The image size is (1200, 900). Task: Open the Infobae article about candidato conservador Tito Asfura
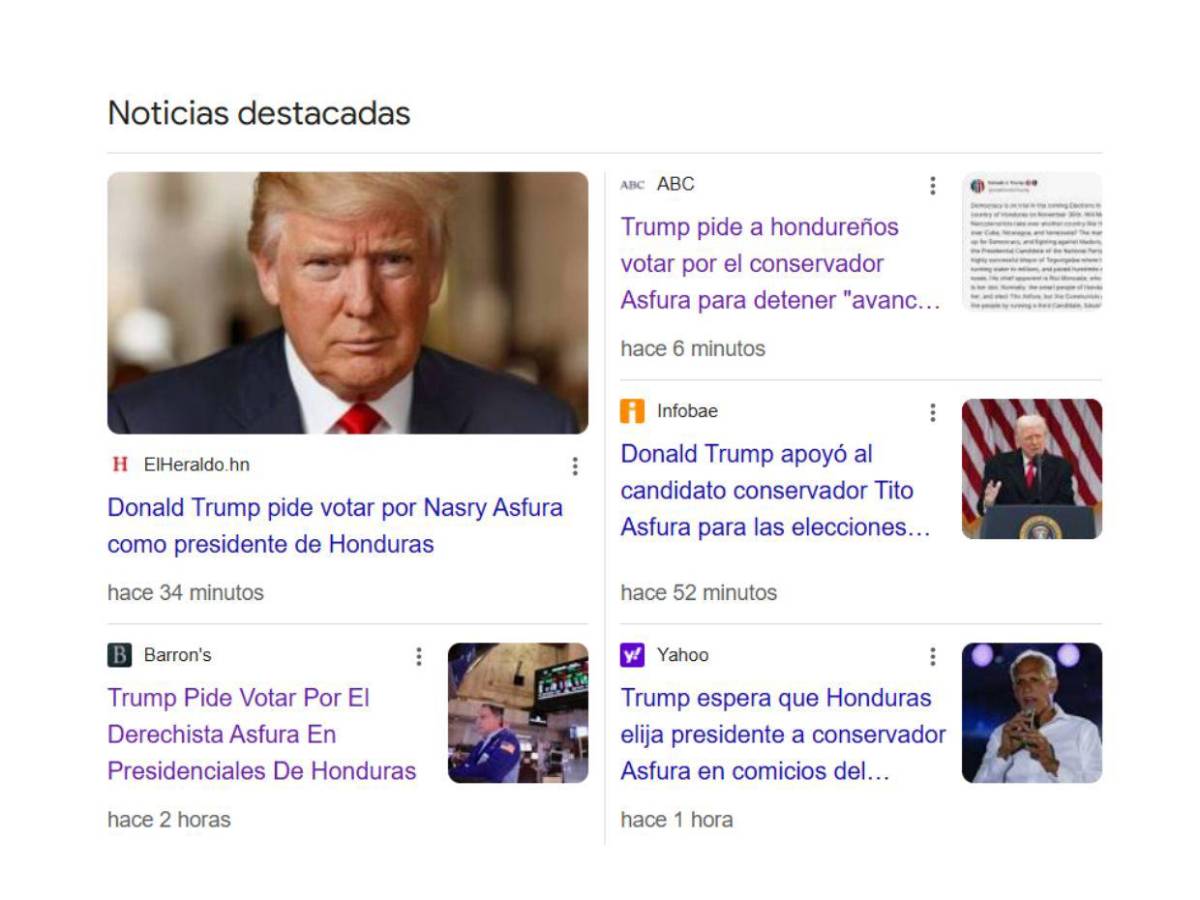780,490
